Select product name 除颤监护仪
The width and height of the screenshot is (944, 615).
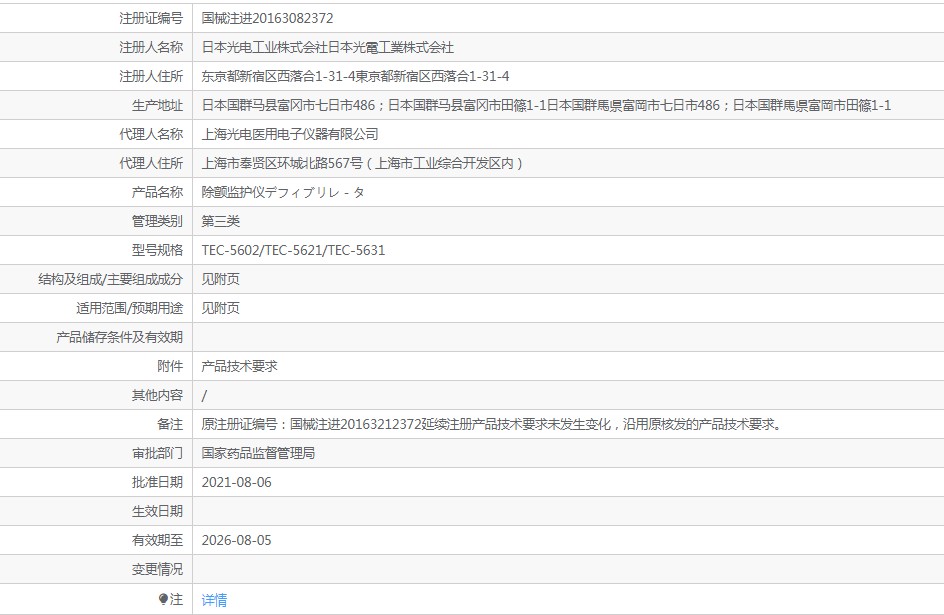(x=232, y=192)
